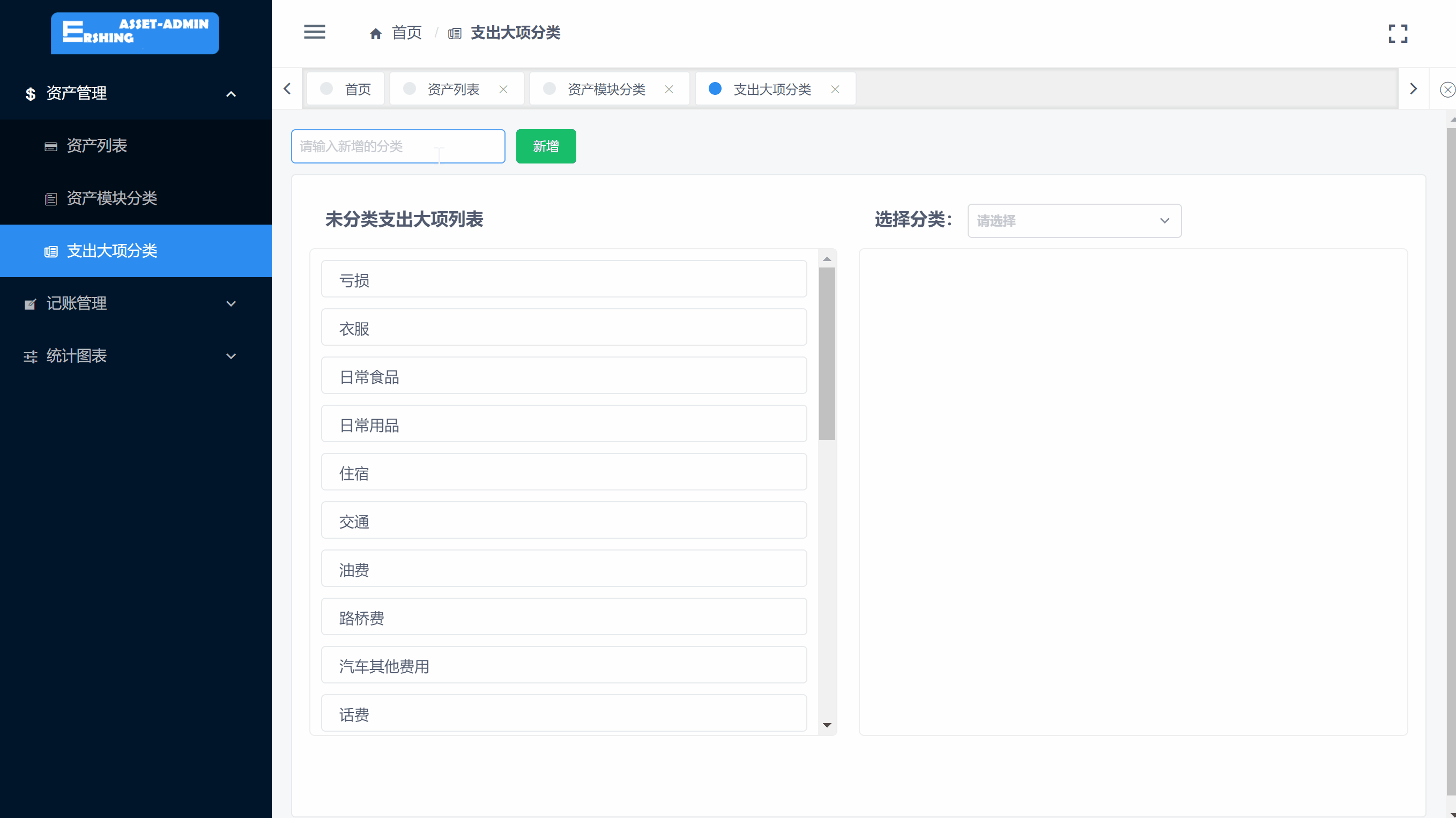Click the fullscreen icon in the header

1397,33
